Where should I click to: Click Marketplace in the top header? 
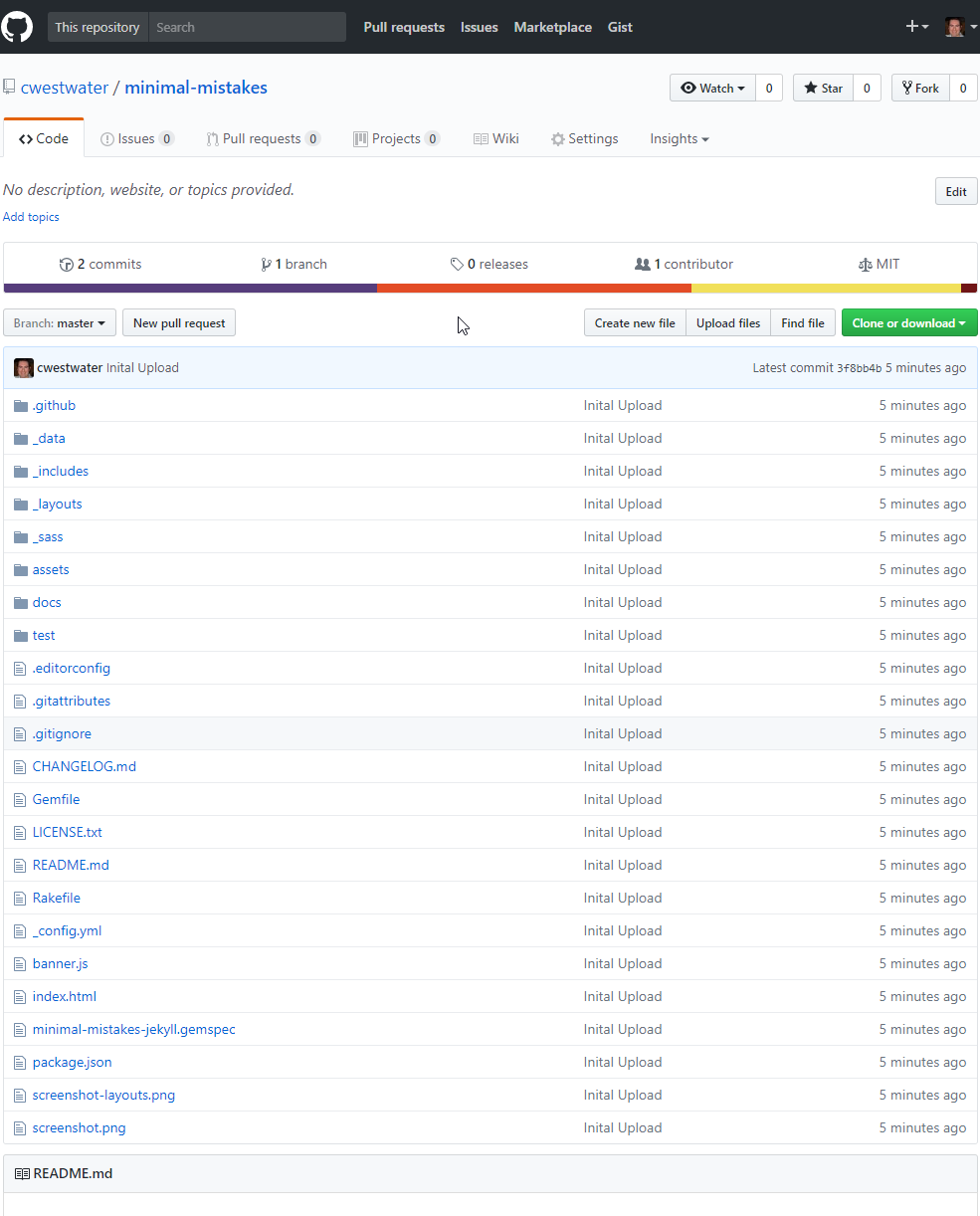point(552,27)
